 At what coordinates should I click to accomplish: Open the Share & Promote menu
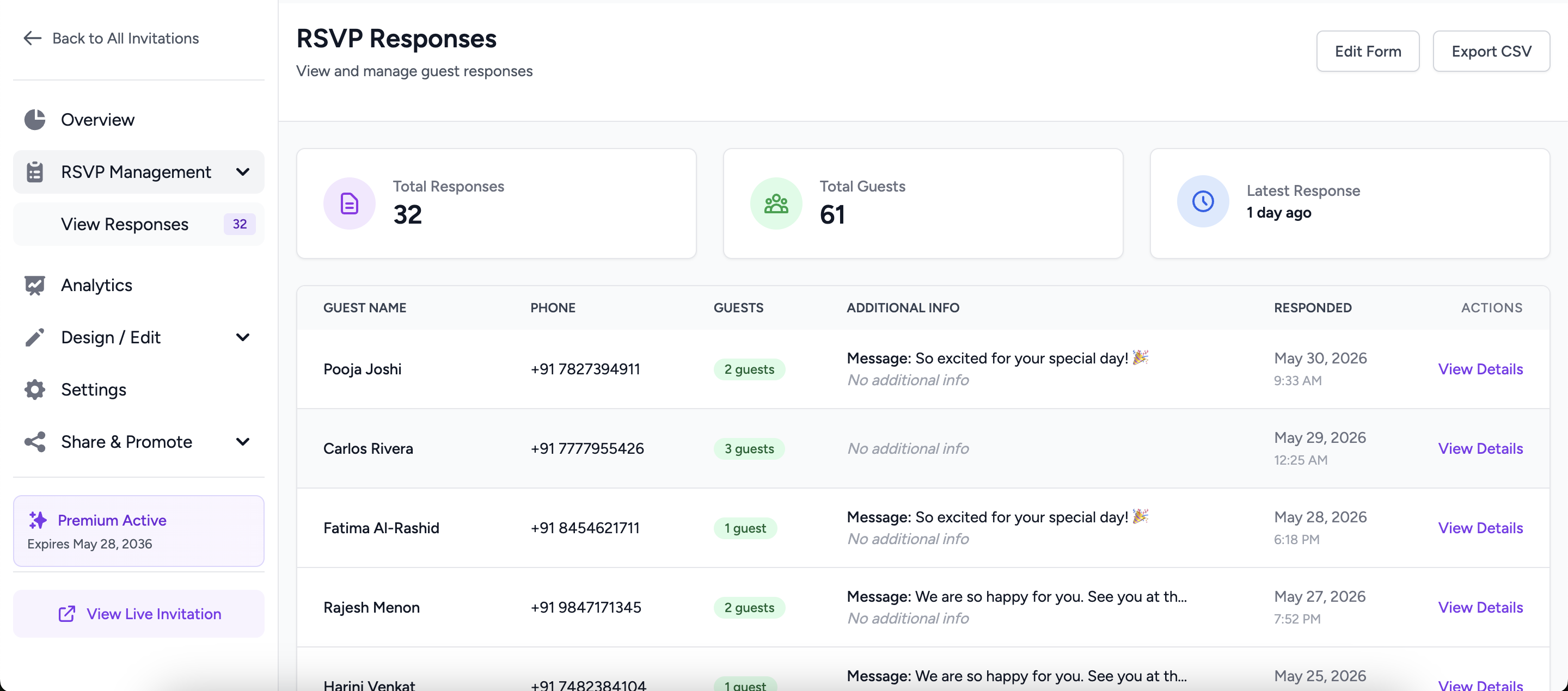139,442
